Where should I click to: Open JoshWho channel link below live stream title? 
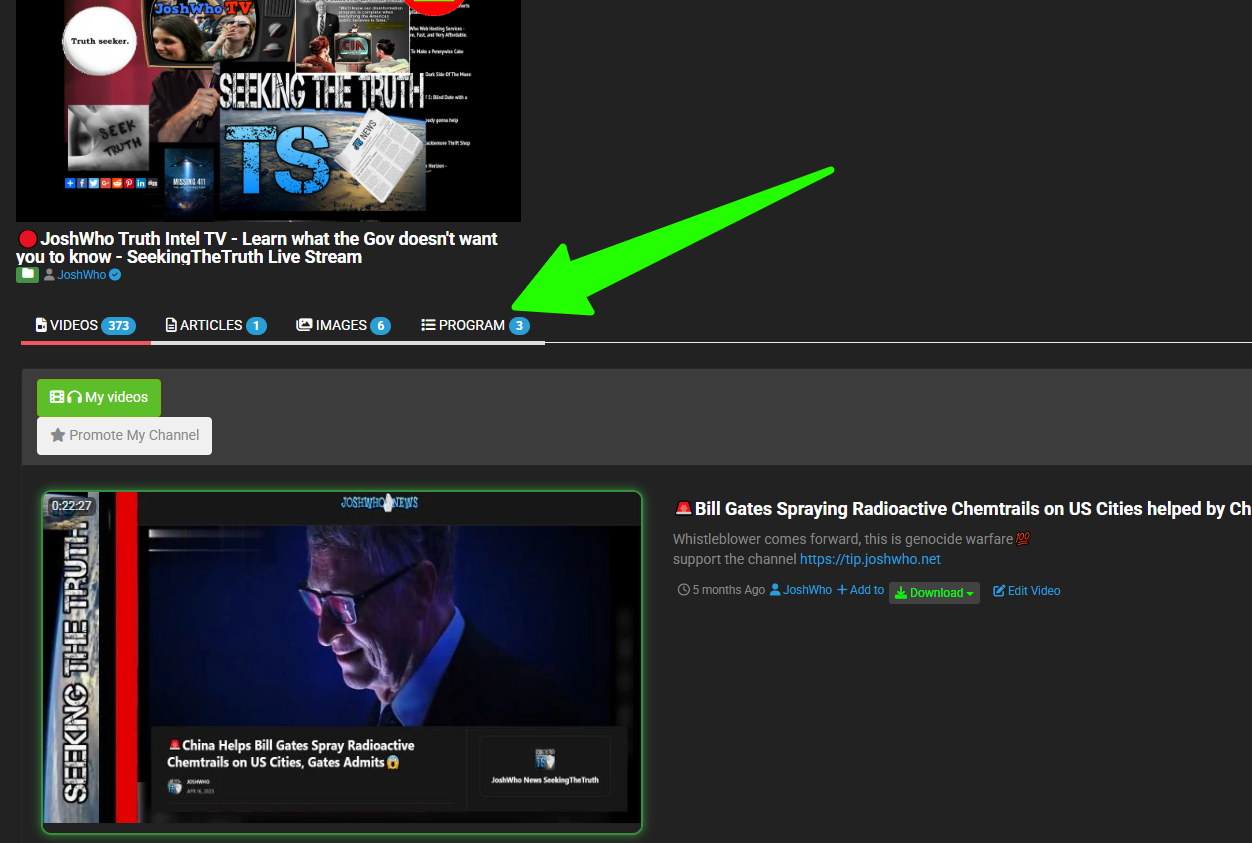point(81,275)
